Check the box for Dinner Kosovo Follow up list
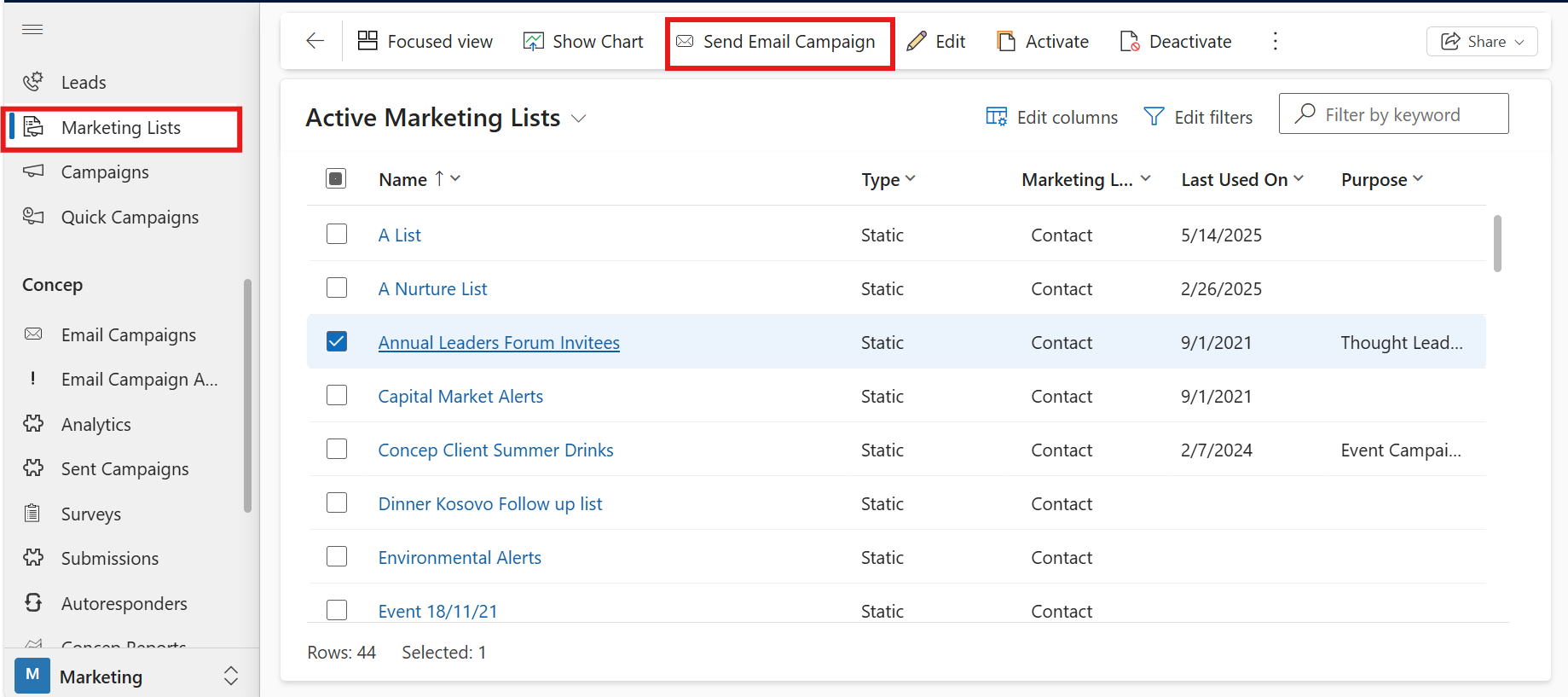1568x697 pixels. (x=337, y=502)
